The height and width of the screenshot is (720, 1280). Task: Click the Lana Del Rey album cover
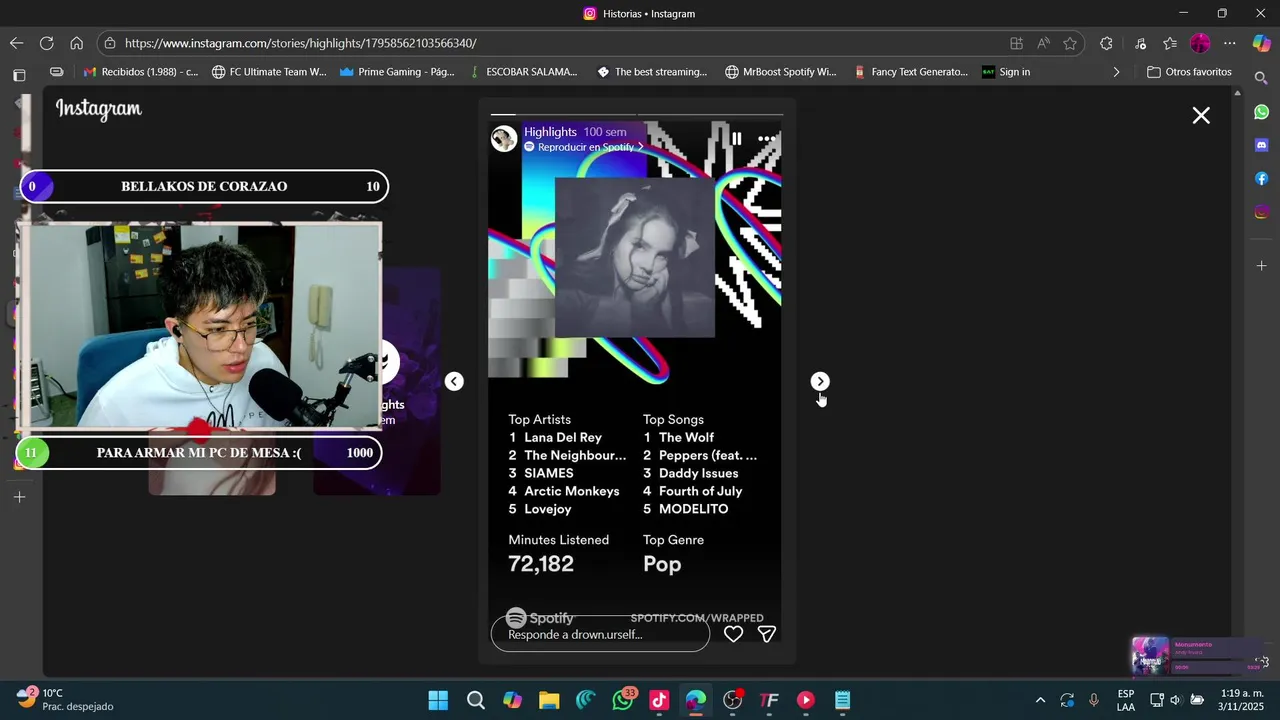(635, 257)
